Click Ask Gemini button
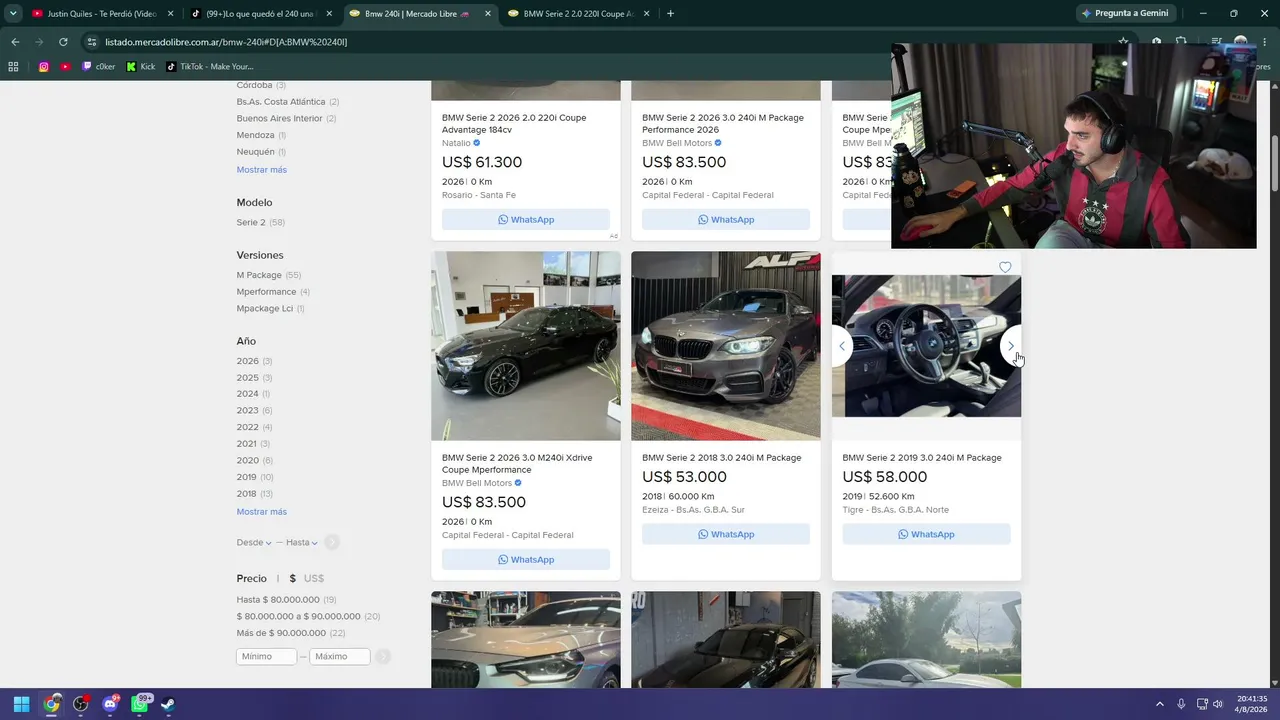This screenshot has width=1280, height=720. click(x=1125, y=14)
